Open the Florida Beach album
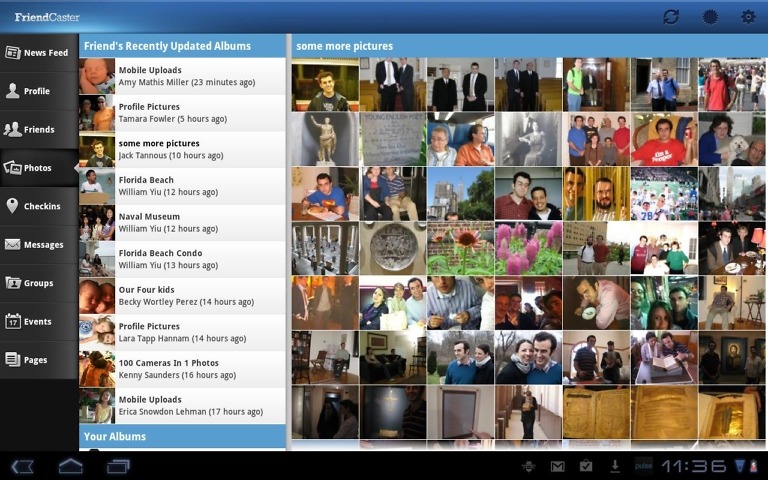Image resolution: width=768 pixels, height=480 pixels. click(x=183, y=186)
